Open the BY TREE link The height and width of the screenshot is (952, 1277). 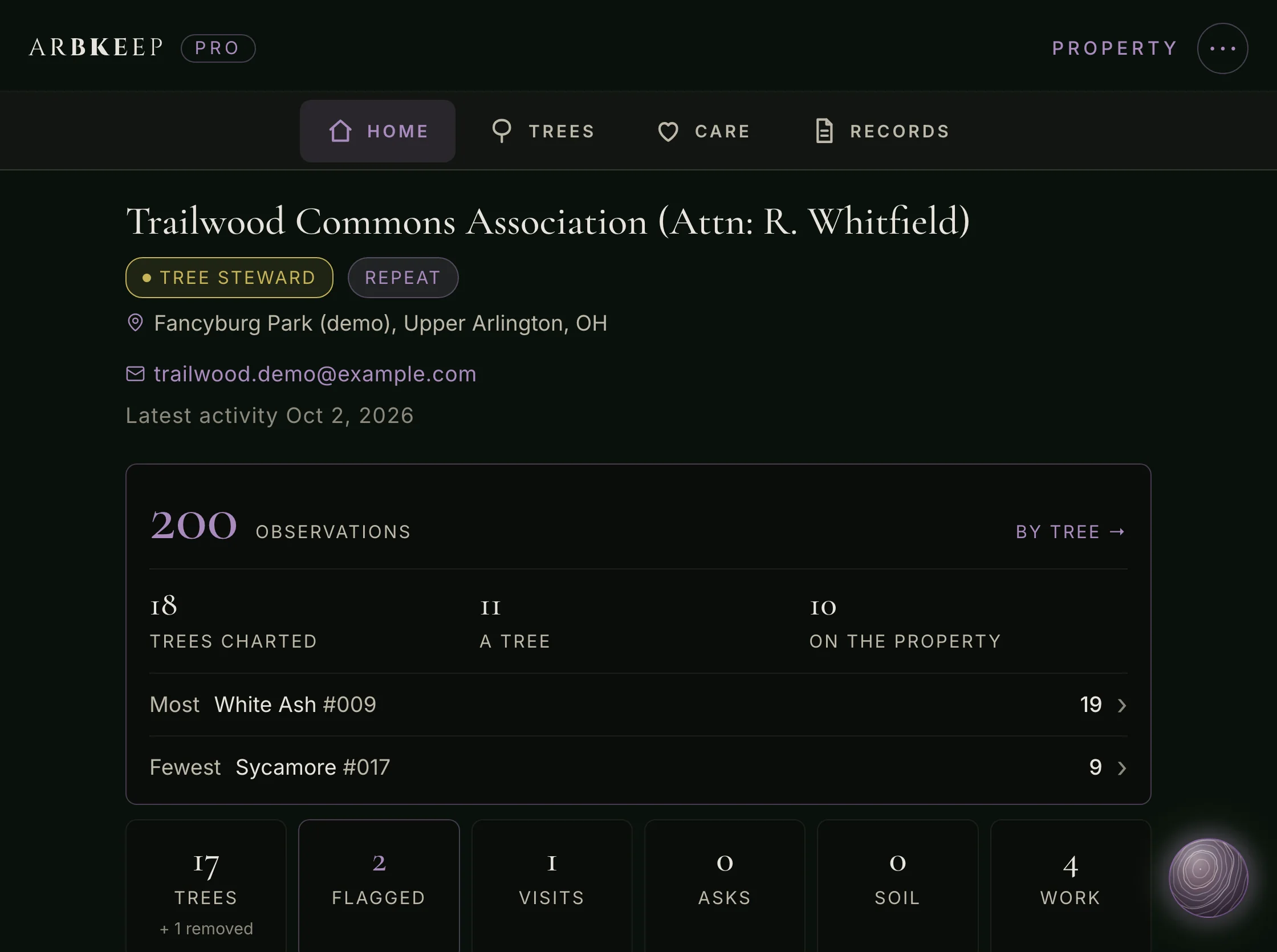[1070, 532]
